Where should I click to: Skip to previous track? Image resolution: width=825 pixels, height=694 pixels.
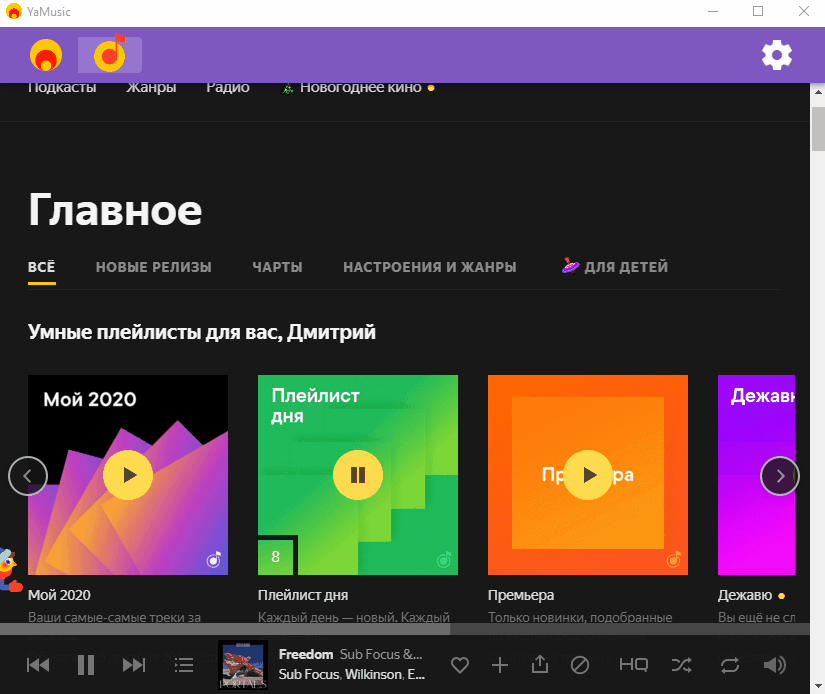(38, 665)
